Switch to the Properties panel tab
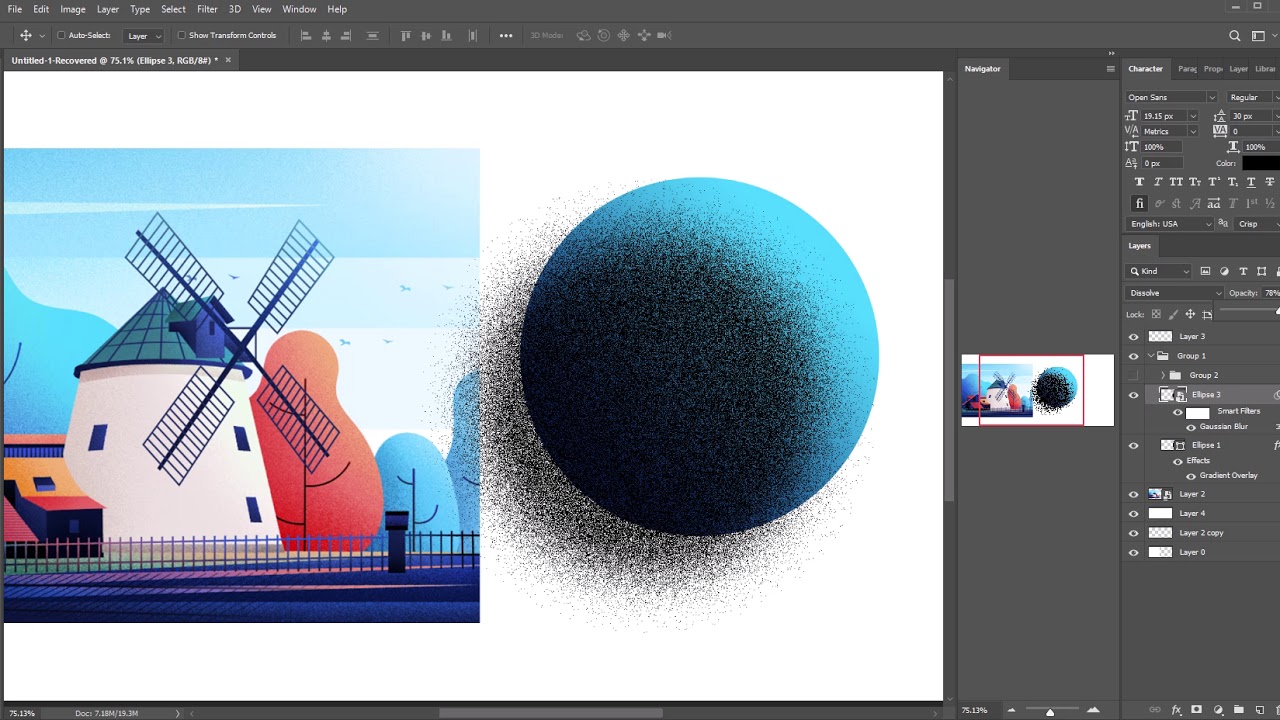Image resolution: width=1280 pixels, height=720 pixels. click(1213, 69)
